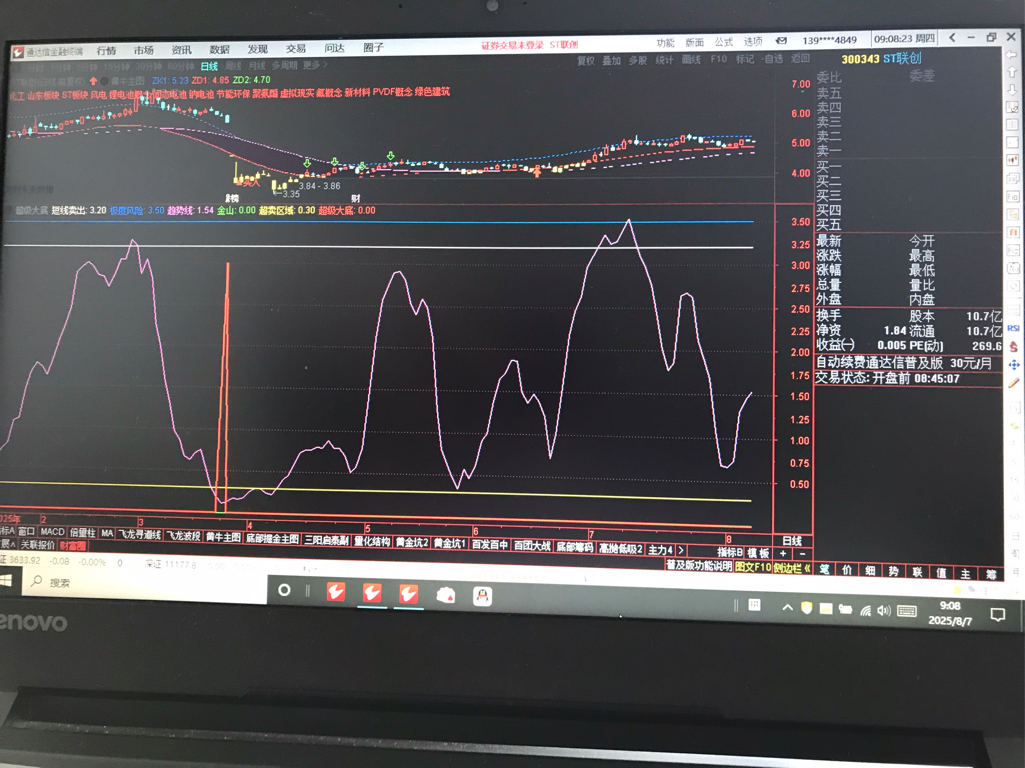The height and width of the screenshot is (768, 1025).
Task: Select the 价 tab in side panel
Action: tap(847, 570)
